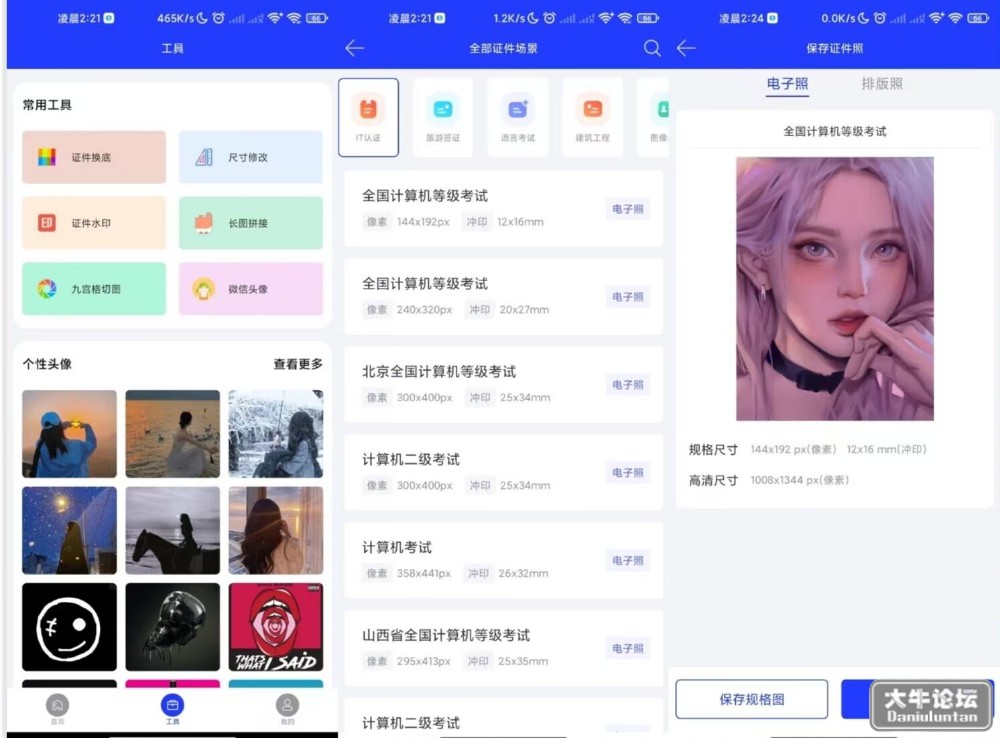Viewport: 1000px width, 738px height.
Task: Launch the 长图拼接 tool tile
Action: point(251,223)
